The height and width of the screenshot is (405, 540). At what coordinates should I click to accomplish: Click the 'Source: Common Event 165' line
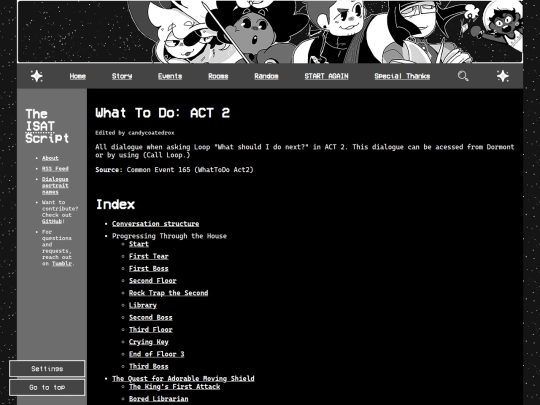[x=174, y=170]
